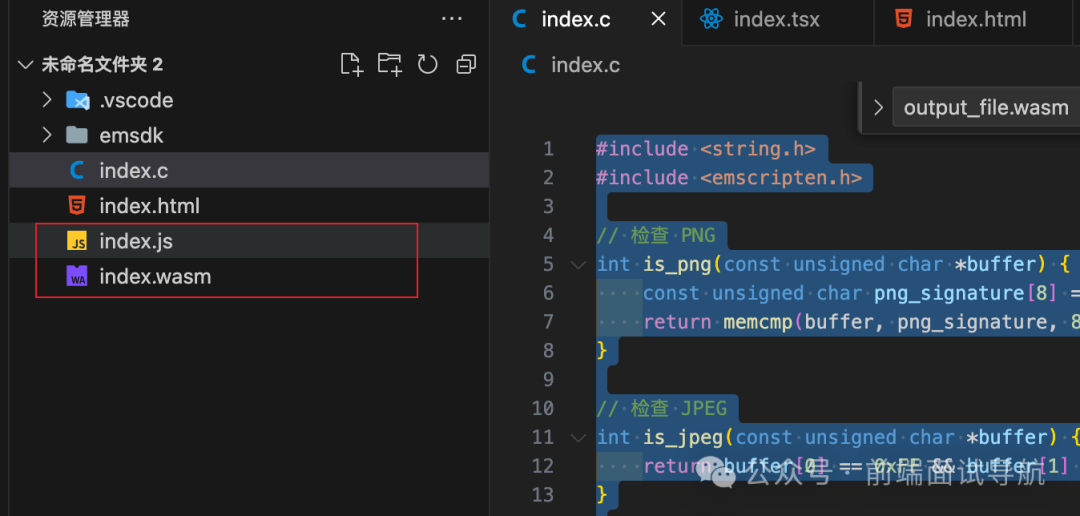This screenshot has width=1080, height=516.
Task: Fold the is_png function at line 5
Action: pos(578,265)
